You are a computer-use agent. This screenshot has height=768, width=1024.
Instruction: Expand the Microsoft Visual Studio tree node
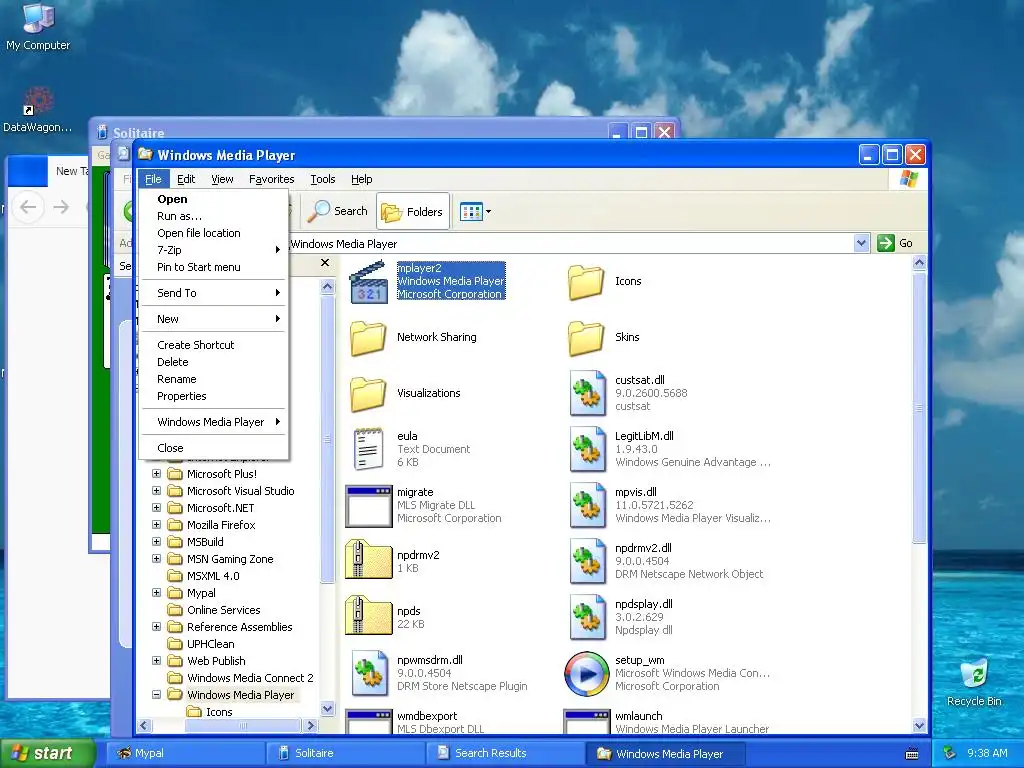tap(156, 490)
